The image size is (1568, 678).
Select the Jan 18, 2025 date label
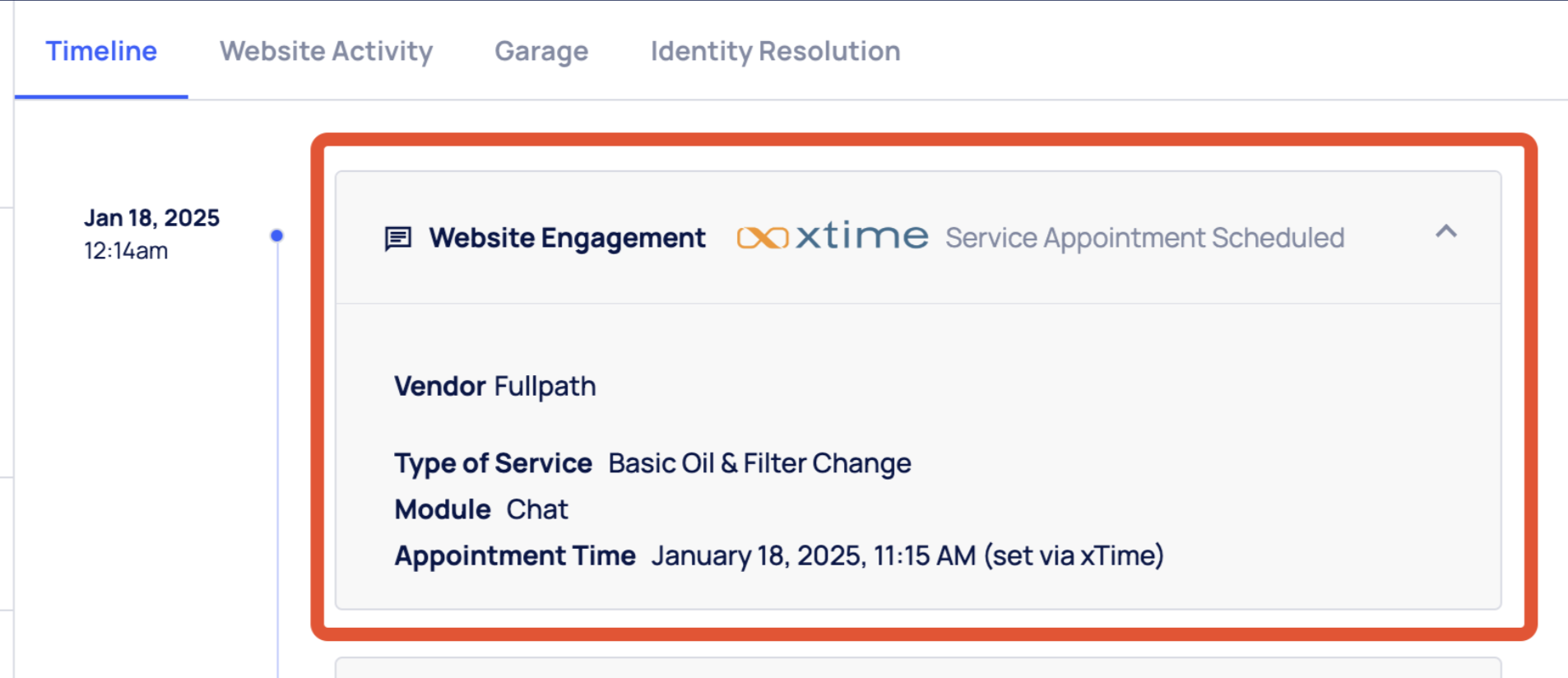tap(151, 217)
